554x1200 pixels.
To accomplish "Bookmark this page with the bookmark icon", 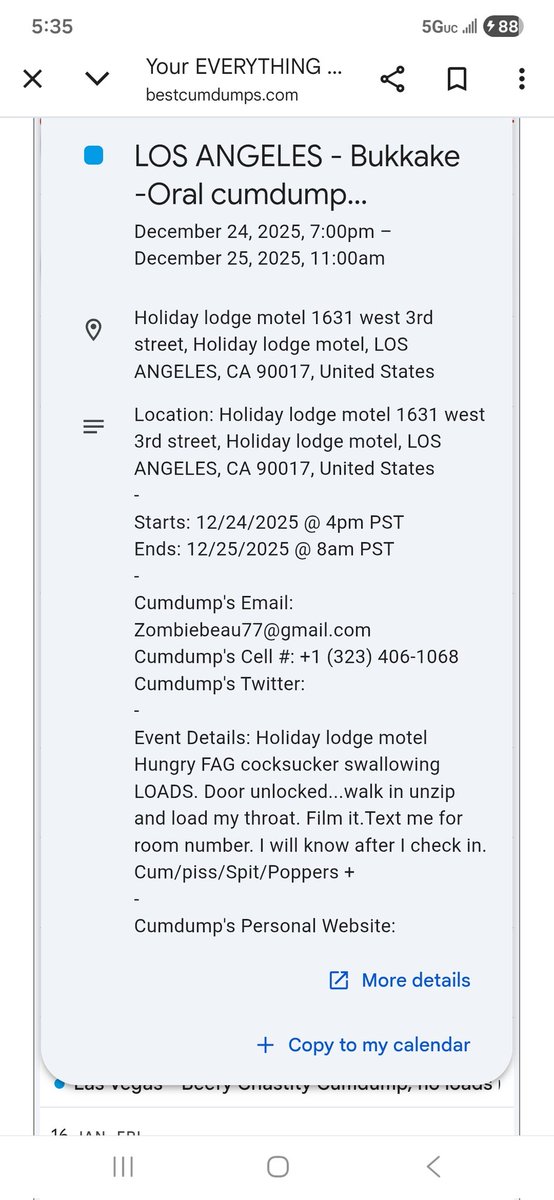I will [x=457, y=80].
